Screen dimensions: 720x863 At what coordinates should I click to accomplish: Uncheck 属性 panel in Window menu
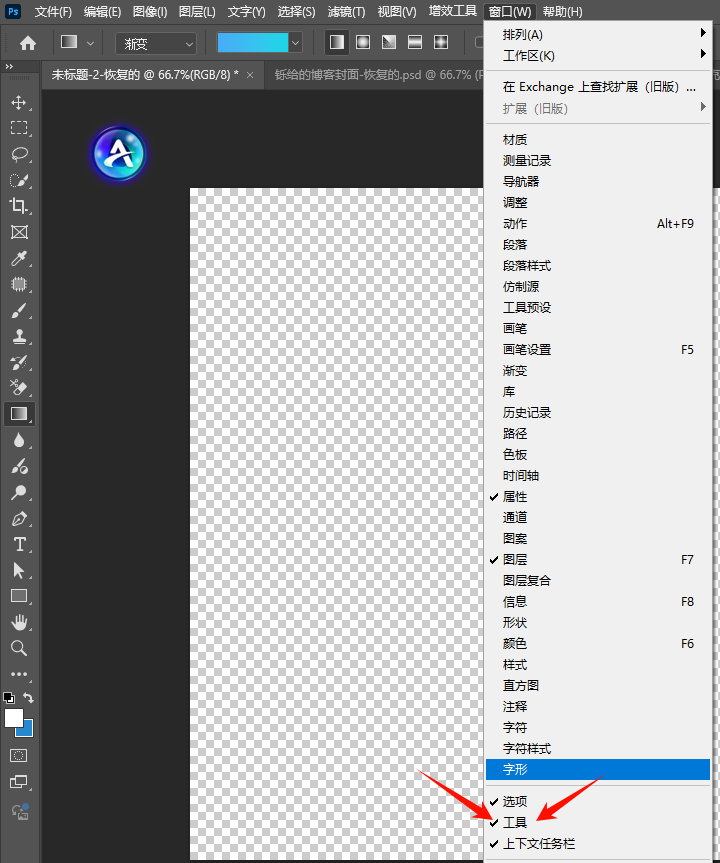[x=515, y=497]
